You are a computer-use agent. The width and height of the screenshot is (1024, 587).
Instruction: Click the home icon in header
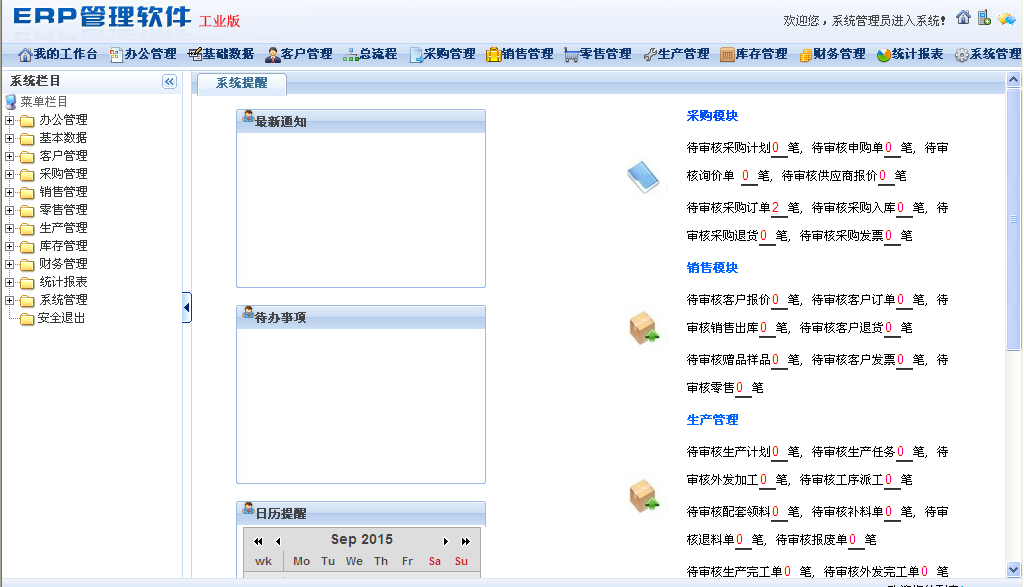(963, 17)
